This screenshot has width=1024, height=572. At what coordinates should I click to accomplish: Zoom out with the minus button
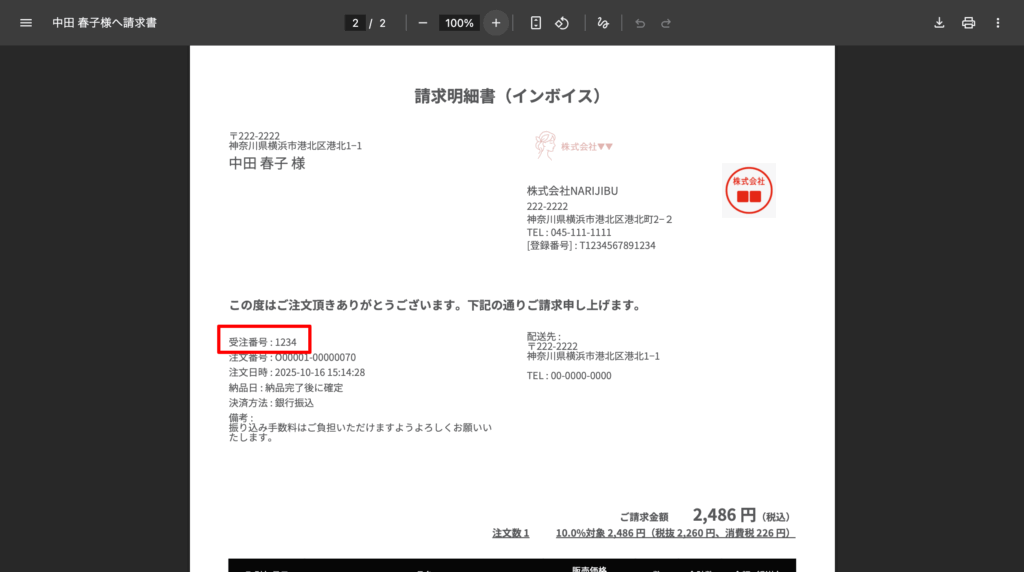click(423, 23)
